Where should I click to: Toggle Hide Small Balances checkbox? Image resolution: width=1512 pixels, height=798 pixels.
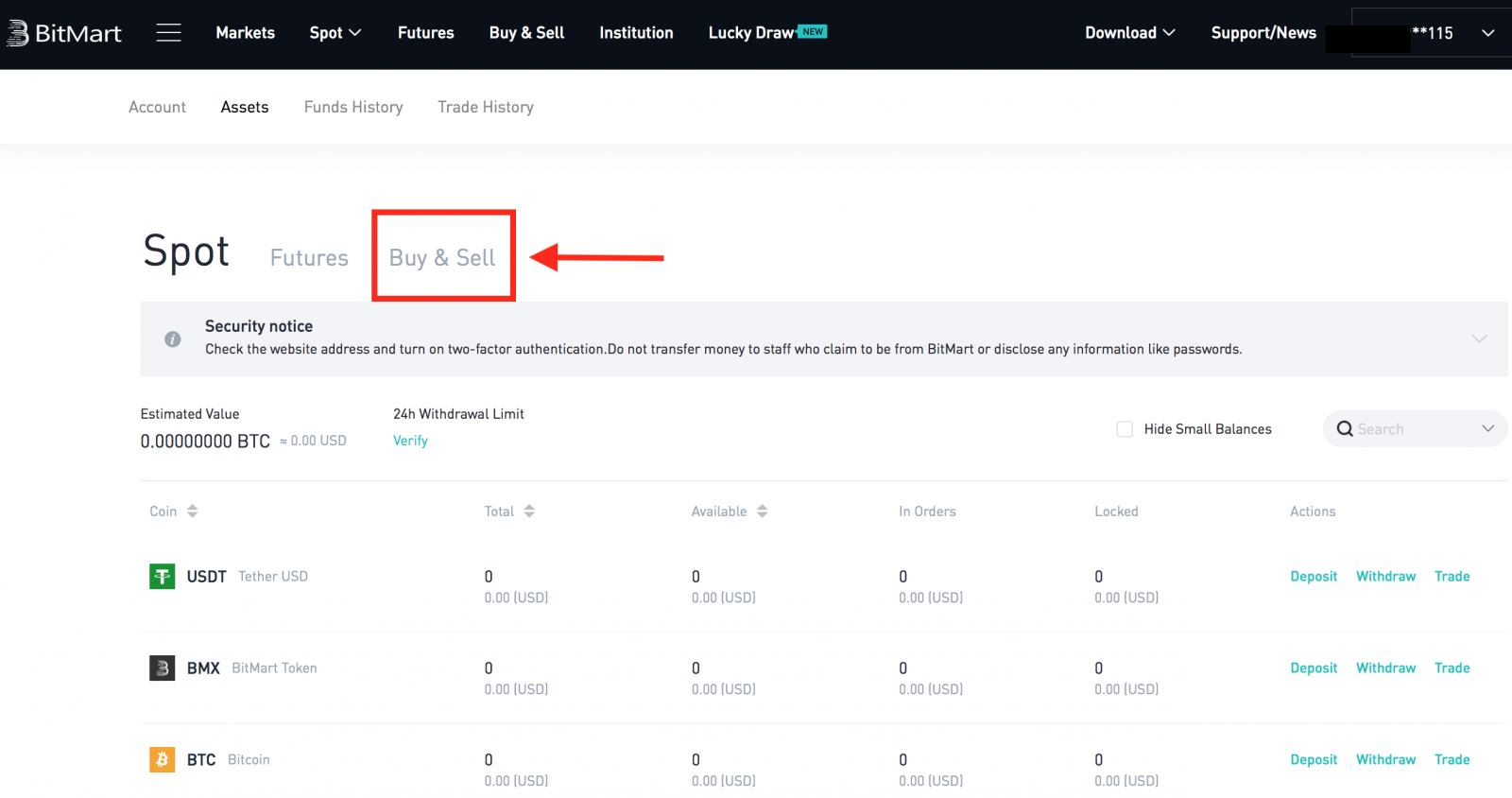pyautogui.click(x=1125, y=429)
